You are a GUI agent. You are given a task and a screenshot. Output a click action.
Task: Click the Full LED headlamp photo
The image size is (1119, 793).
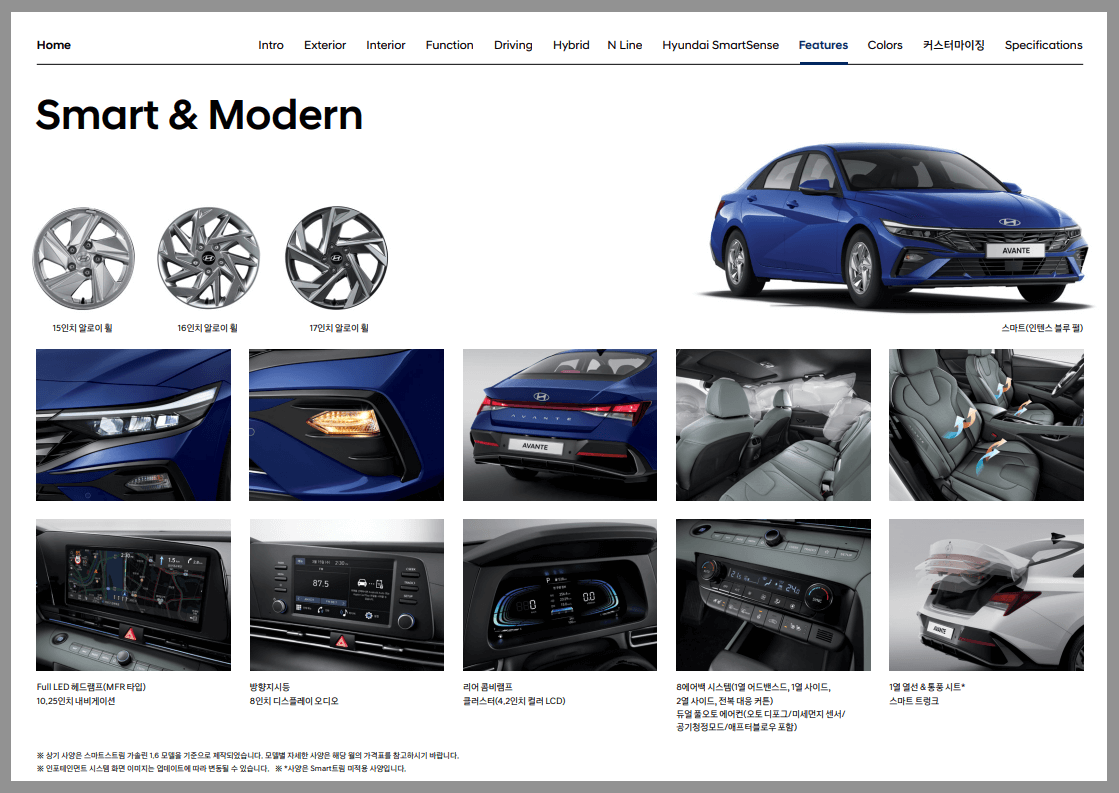(x=133, y=425)
